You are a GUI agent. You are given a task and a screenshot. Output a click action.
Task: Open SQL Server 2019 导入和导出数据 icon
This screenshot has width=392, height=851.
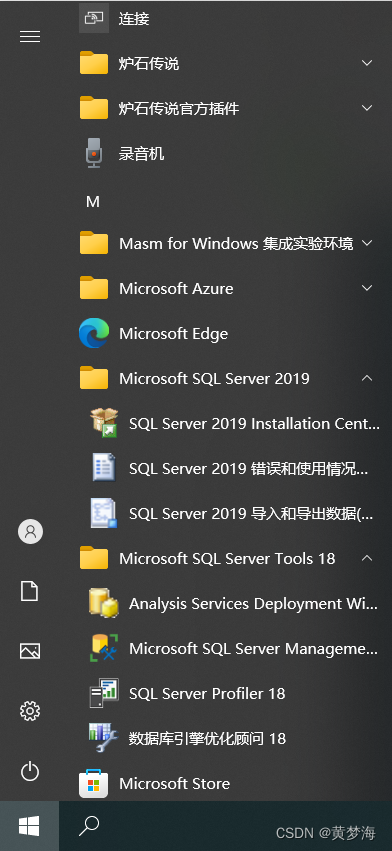(x=104, y=513)
